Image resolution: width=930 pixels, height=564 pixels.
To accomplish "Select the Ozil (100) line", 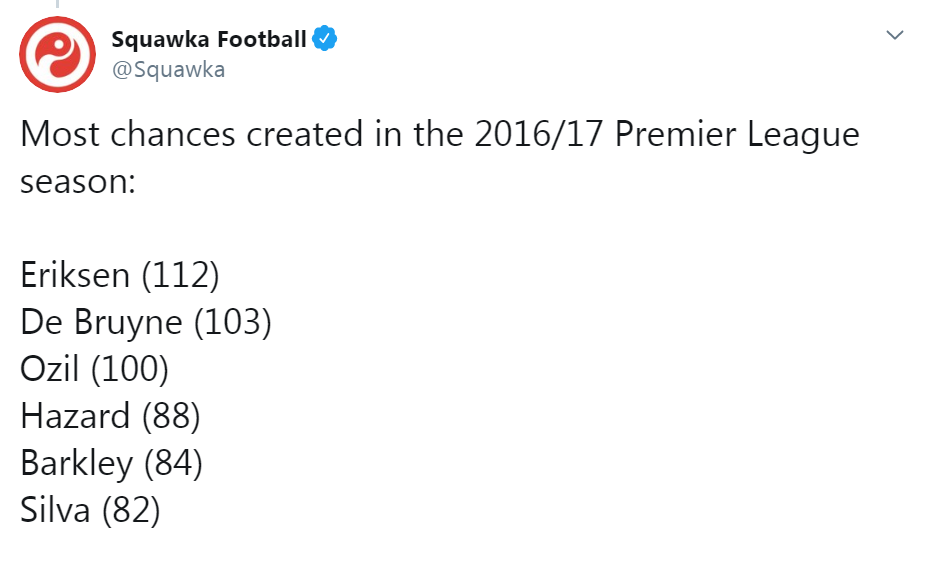I will point(94,369).
